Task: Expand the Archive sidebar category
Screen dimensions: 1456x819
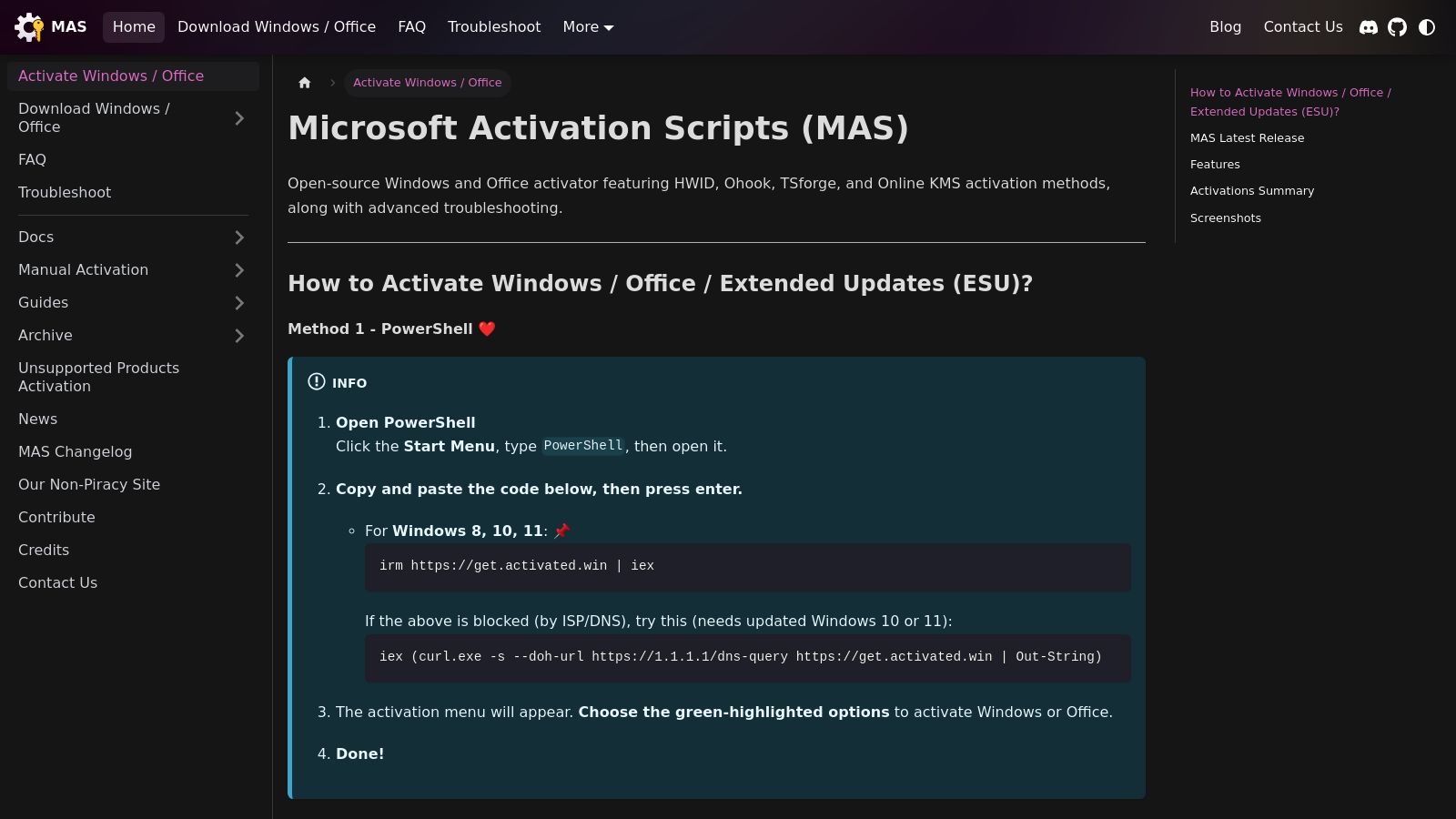Action: pos(239,336)
